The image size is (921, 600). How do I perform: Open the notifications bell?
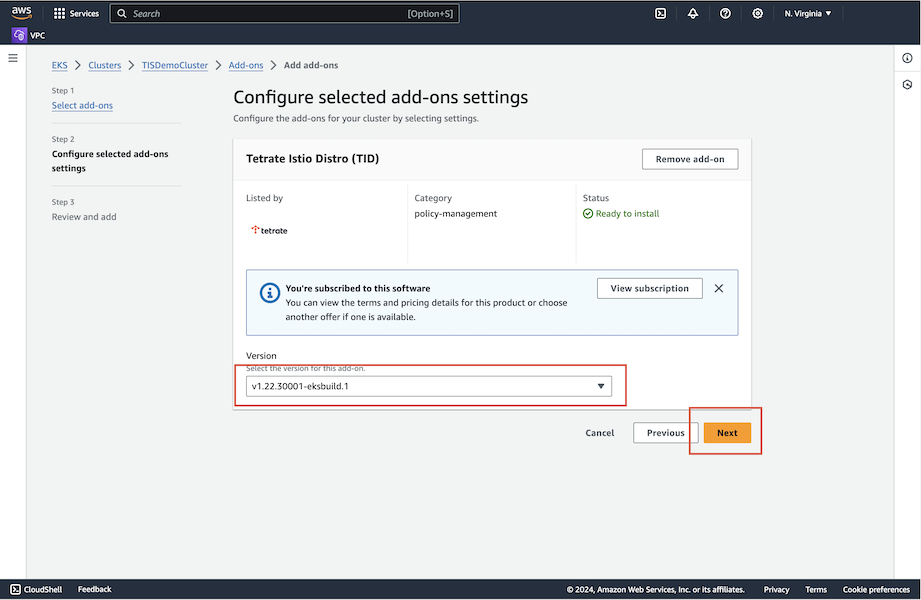coord(693,14)
